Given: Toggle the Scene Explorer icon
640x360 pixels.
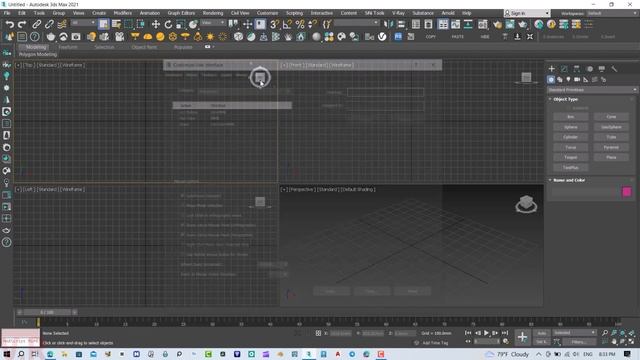Looking at the screenshot, I should [416, 24].
